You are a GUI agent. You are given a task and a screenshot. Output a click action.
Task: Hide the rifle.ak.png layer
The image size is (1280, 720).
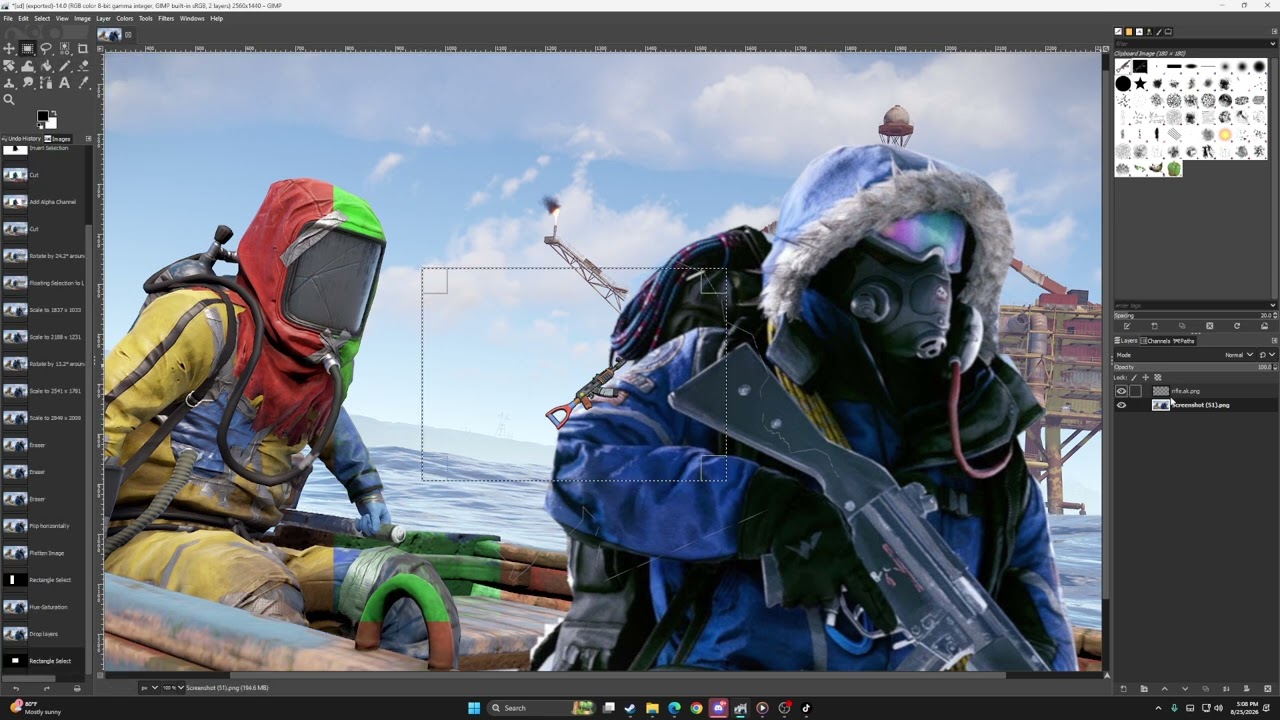coord(1121,391)
